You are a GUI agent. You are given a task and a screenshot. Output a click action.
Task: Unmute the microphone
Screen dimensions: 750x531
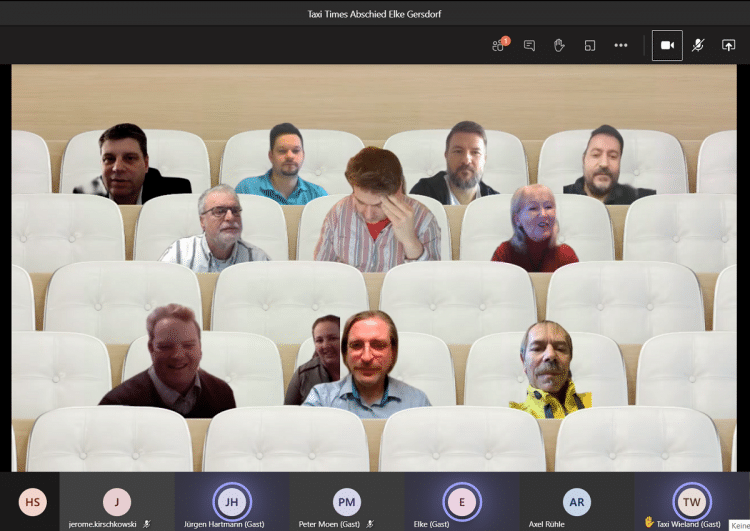pyautogui.click(x=698, y=45)
